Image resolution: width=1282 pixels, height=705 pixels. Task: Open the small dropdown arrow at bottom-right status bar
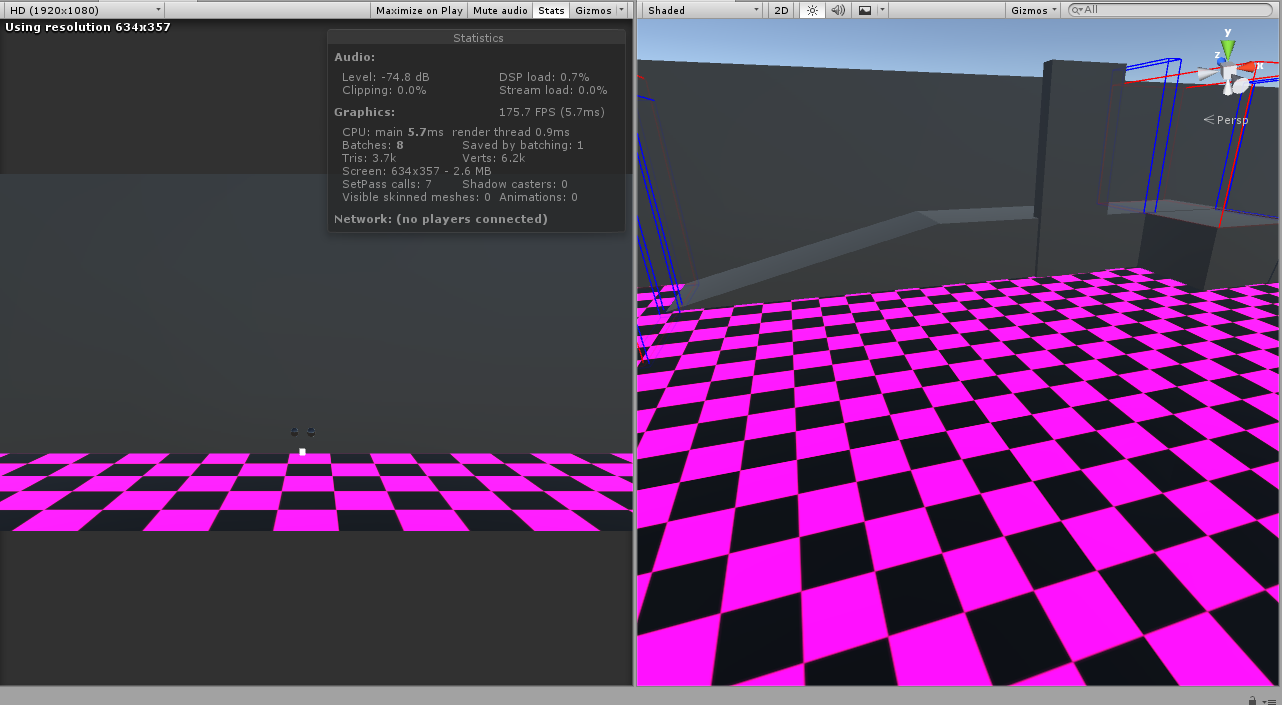click(x=1265, y=699)
